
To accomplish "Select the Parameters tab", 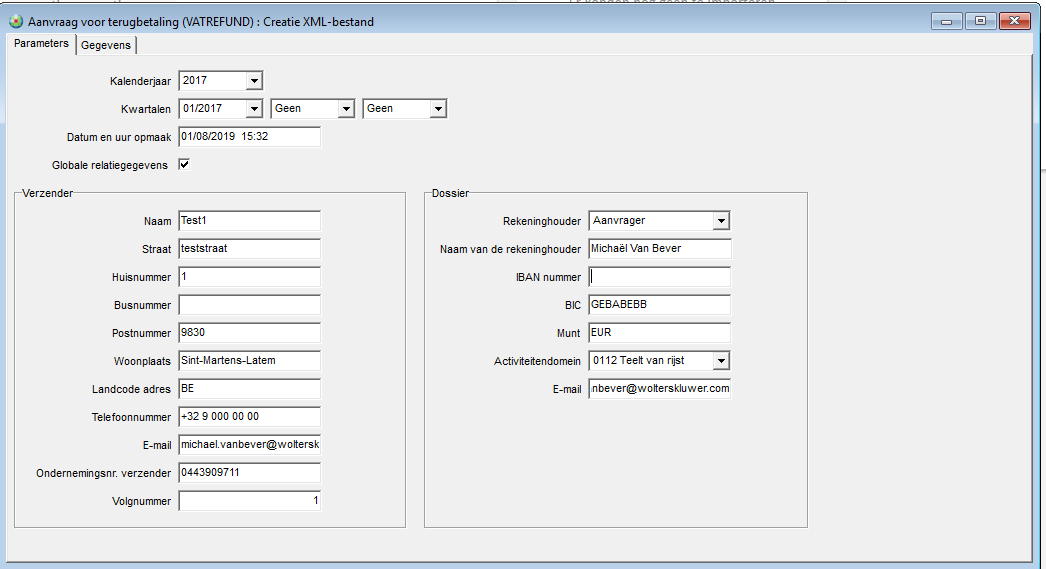I will pos(41,43).
